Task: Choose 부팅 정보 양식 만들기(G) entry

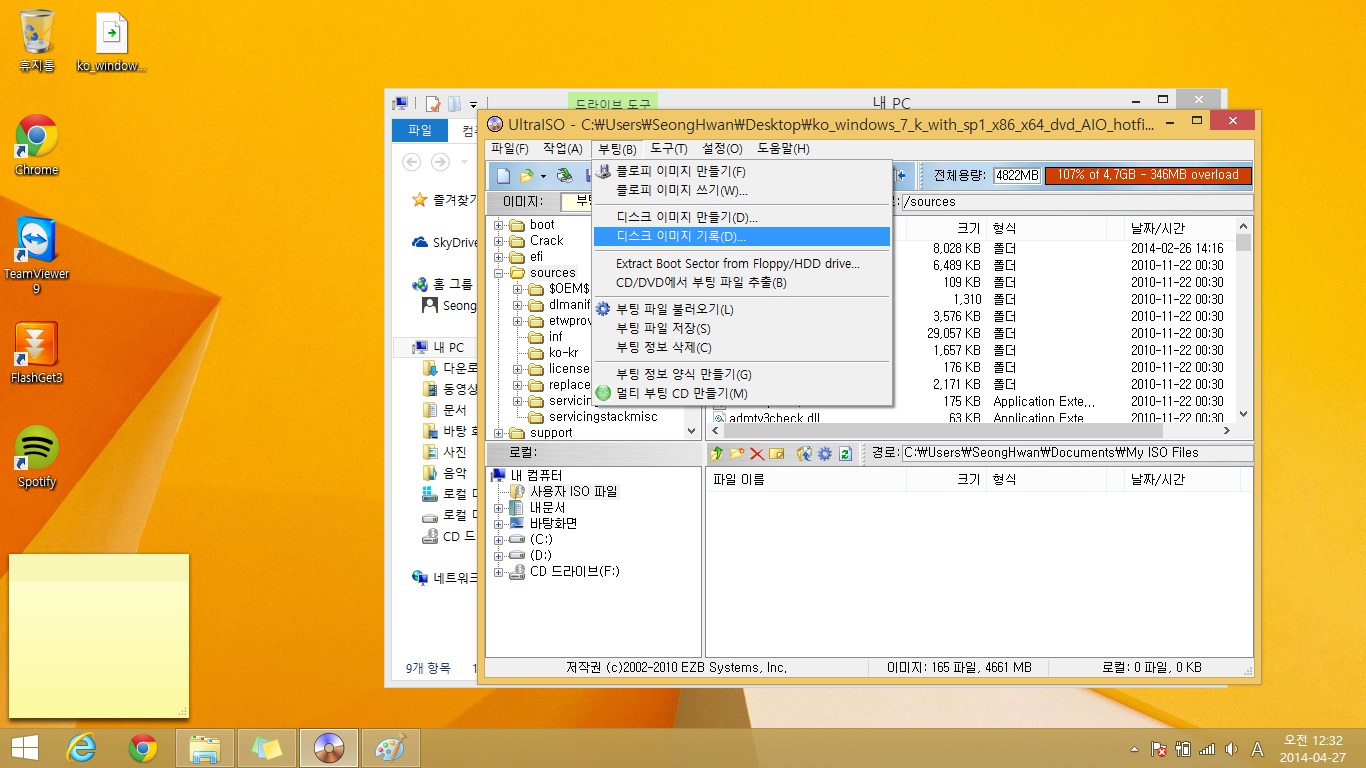Action: click(741, 375)
